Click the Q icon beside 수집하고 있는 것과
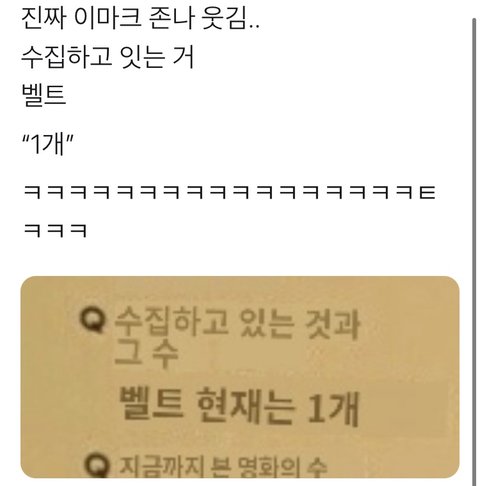 point(93,321)
